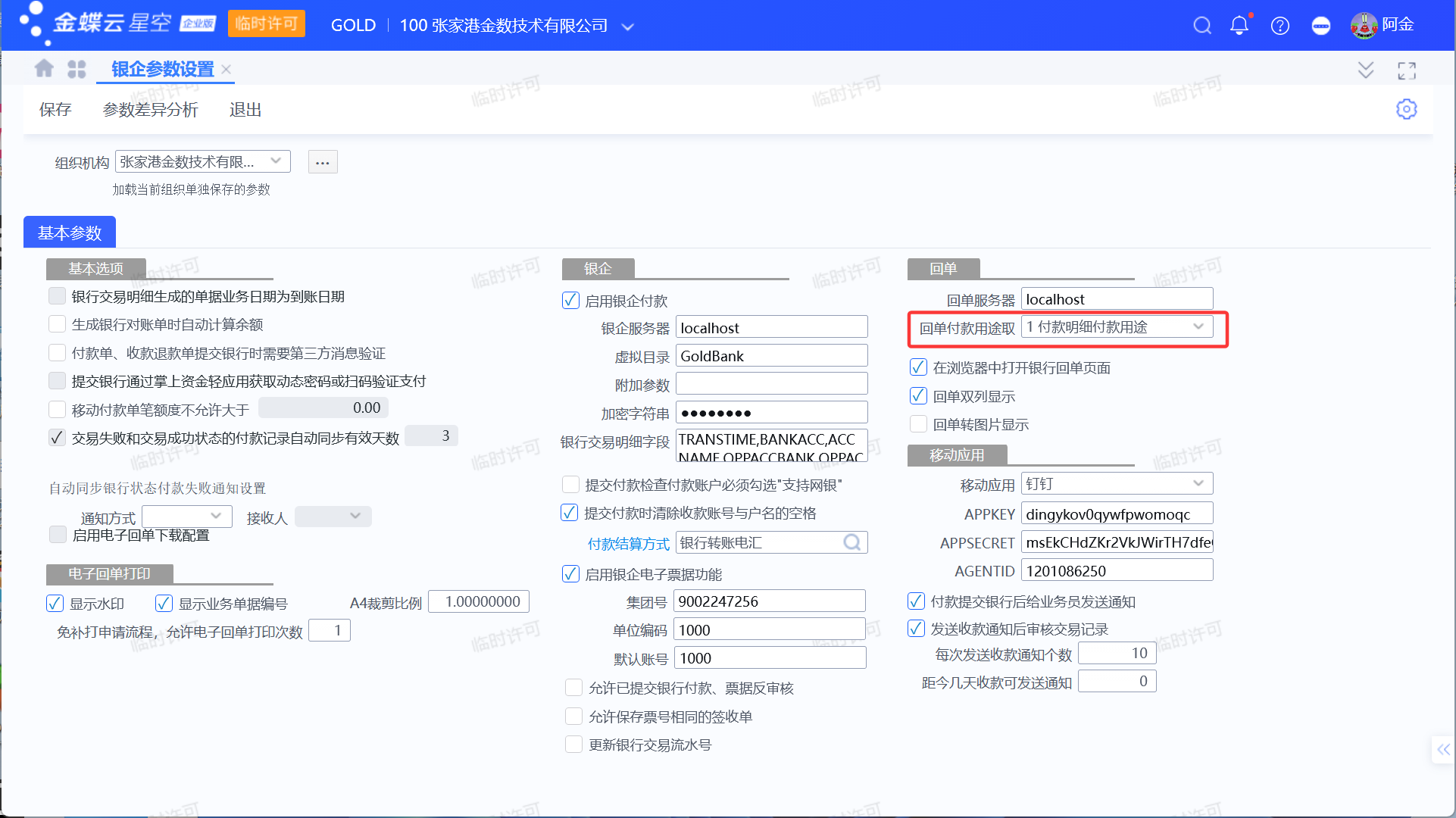This screenshot has width=1456, height=818.
Task: Open the notifications bell
Action: coord(1239,26)
